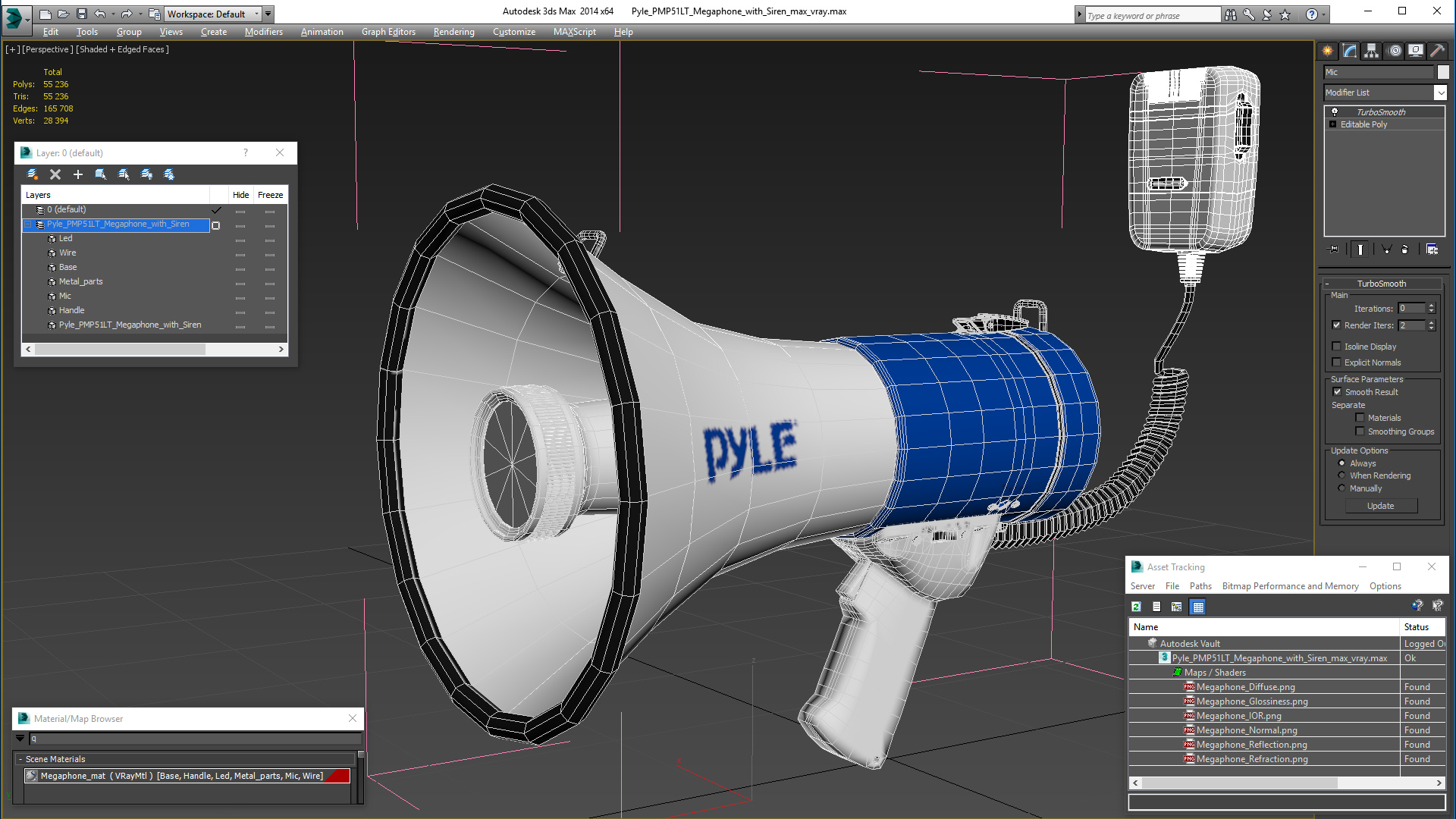Switch to the Modify command panel tab
1456x819 pixels.
click(1350, 51)
